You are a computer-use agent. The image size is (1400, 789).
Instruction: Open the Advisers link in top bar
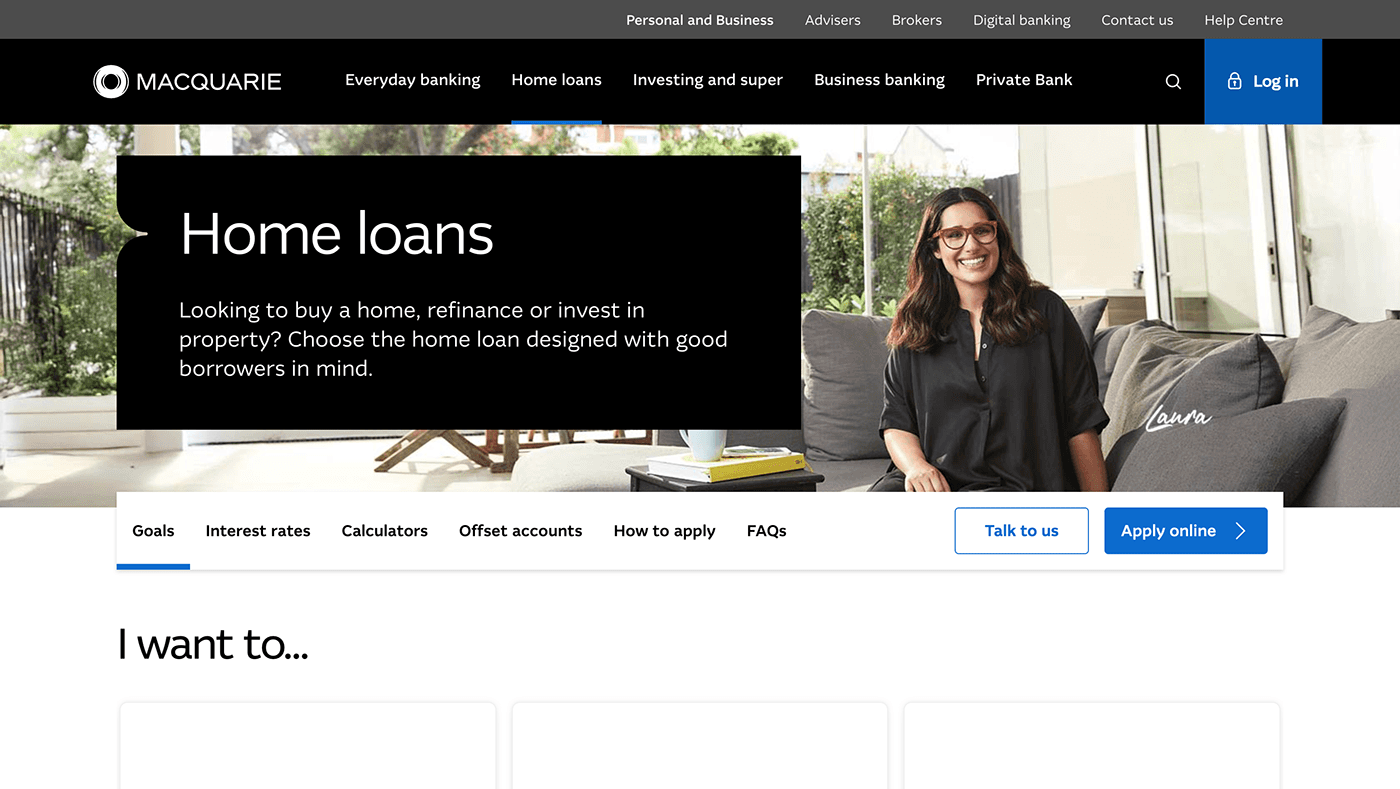click(x=833, y=20)
